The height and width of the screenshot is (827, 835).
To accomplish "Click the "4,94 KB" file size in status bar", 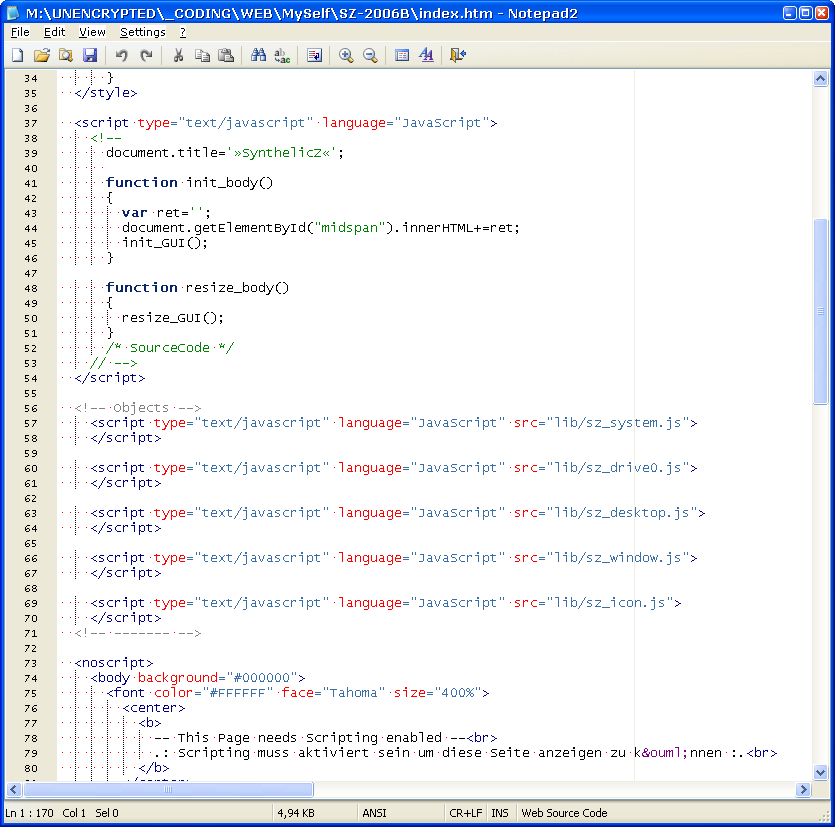I will click(x=296, y=813).
